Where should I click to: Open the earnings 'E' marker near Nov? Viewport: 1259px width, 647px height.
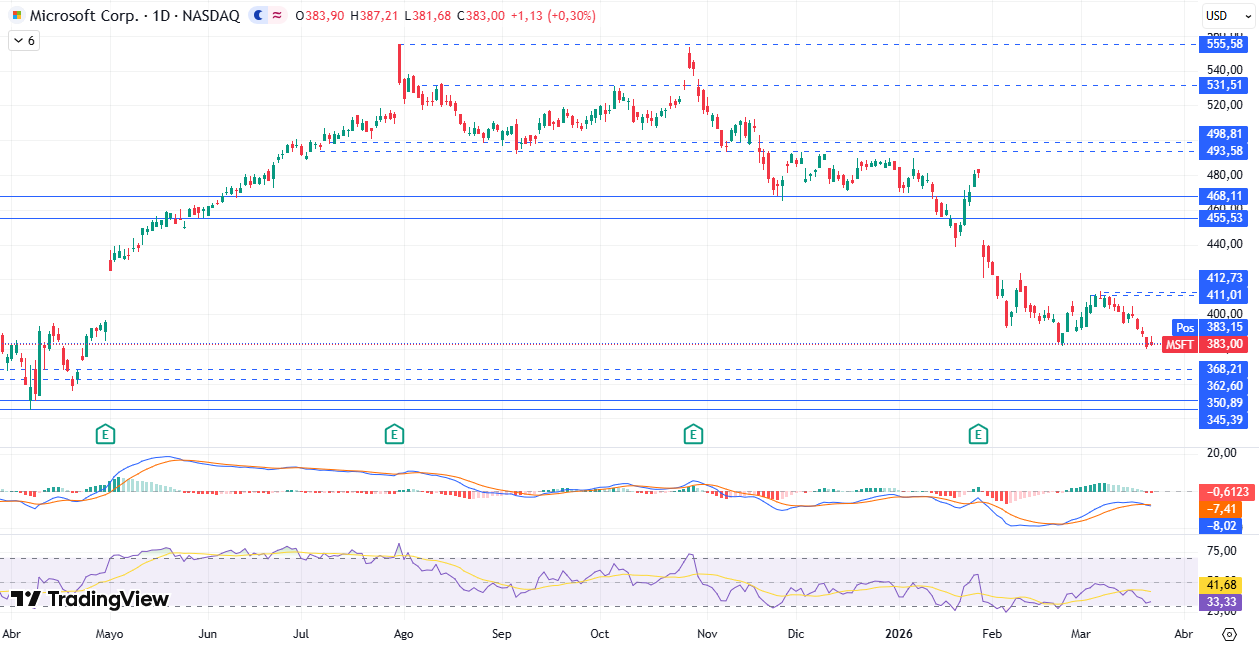coord(692,434)
